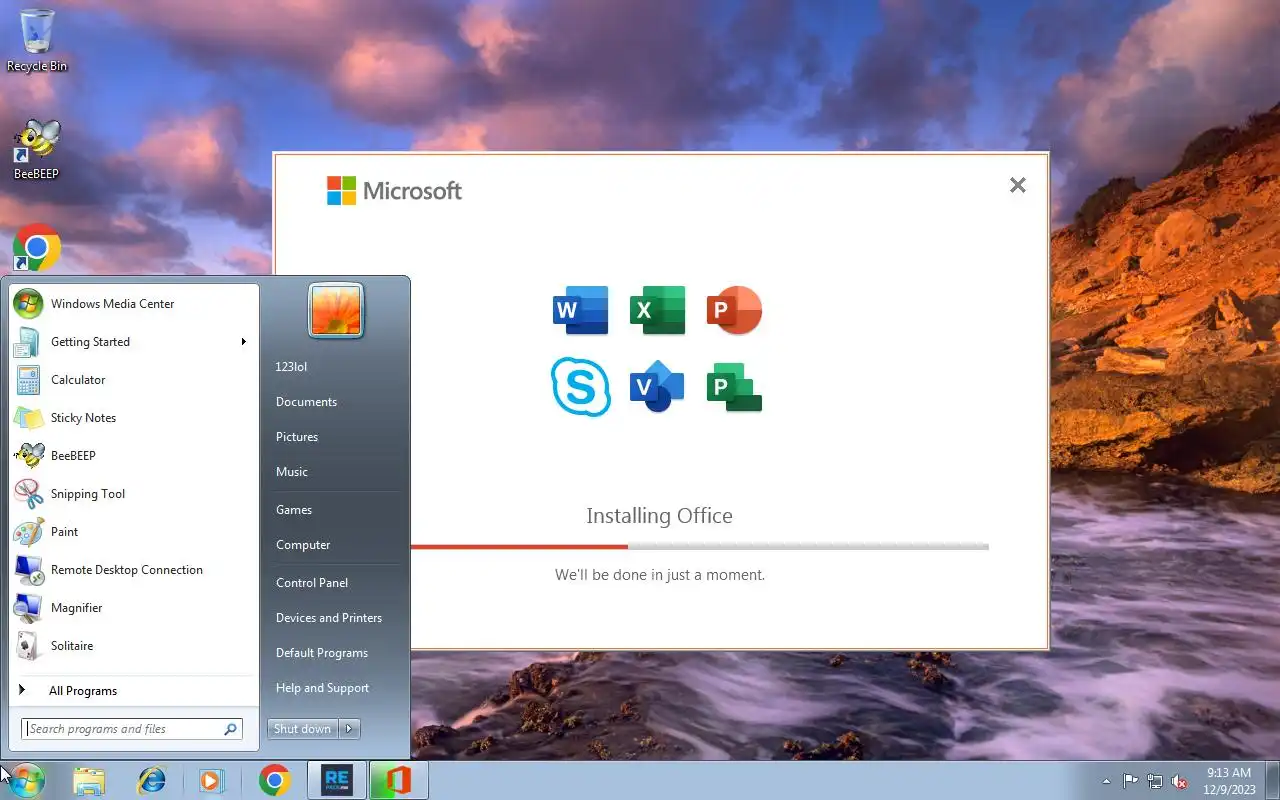Open the 123lol user folder

pos(335,366)
